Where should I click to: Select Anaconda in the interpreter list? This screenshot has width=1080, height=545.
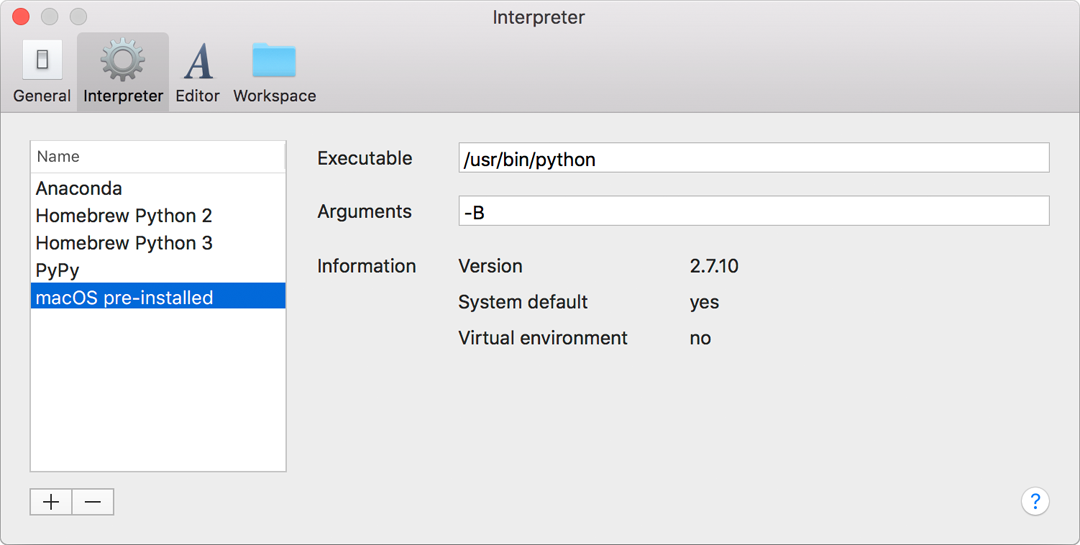(158, 188)
